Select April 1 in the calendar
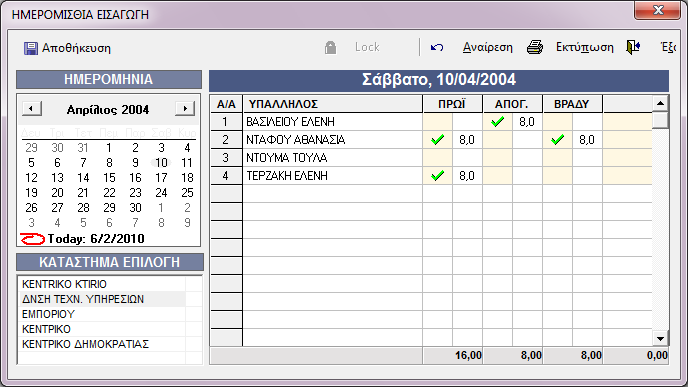Viewport: 688px width, 387px height. 109,148
